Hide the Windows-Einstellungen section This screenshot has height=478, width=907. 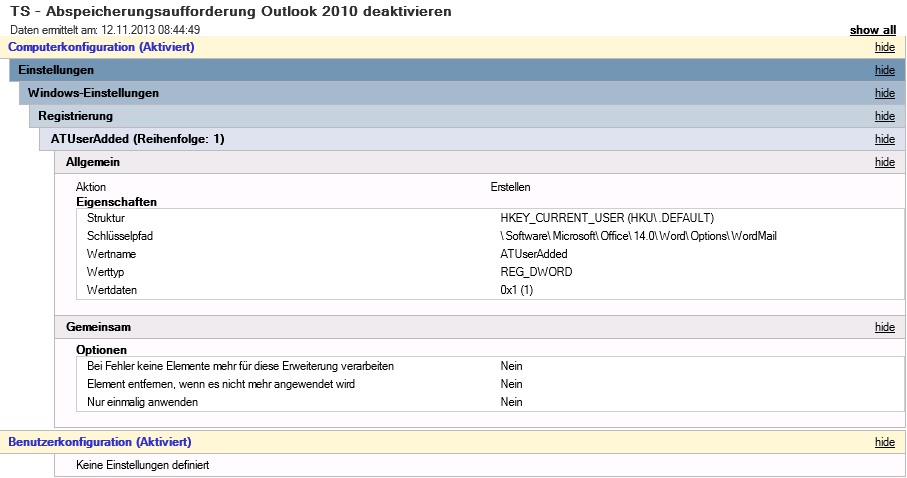click(x=884, y=93)
